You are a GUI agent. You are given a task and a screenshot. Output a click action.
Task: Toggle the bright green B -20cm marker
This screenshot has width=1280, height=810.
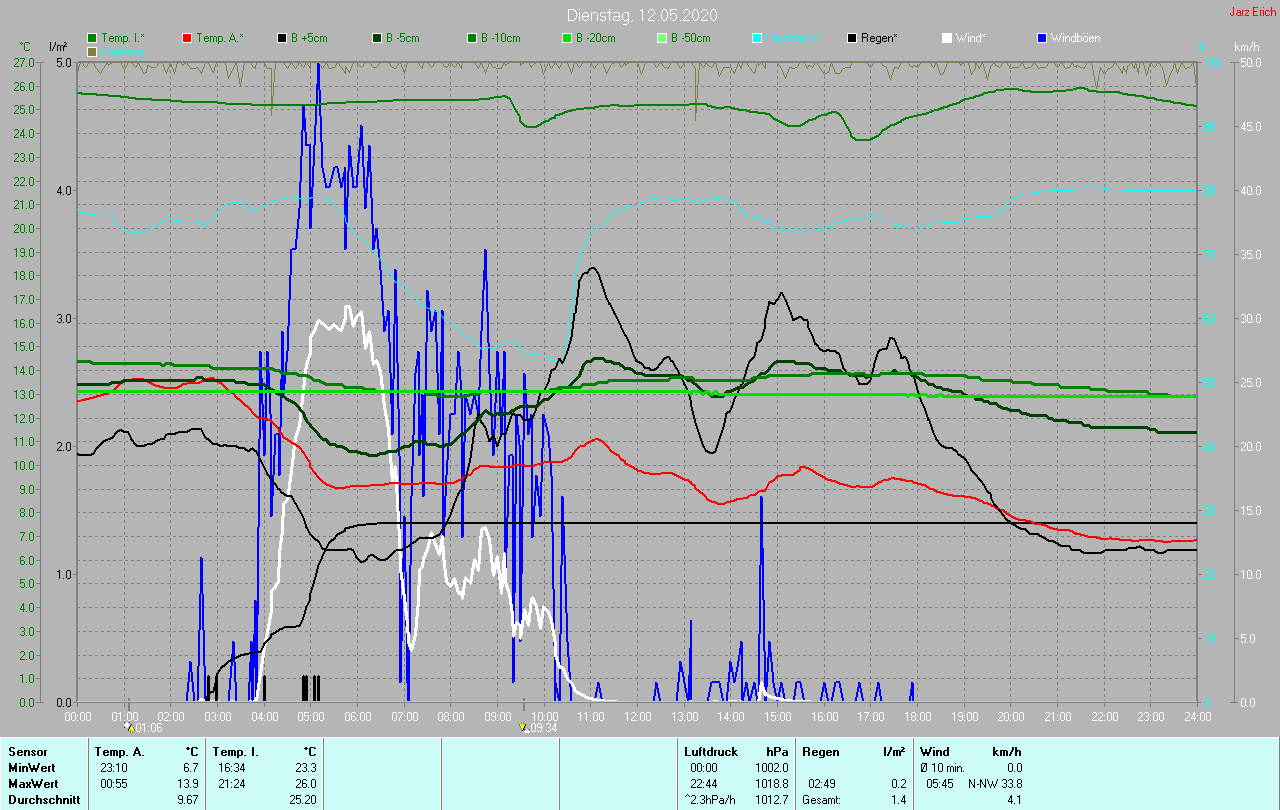[567, 38]
